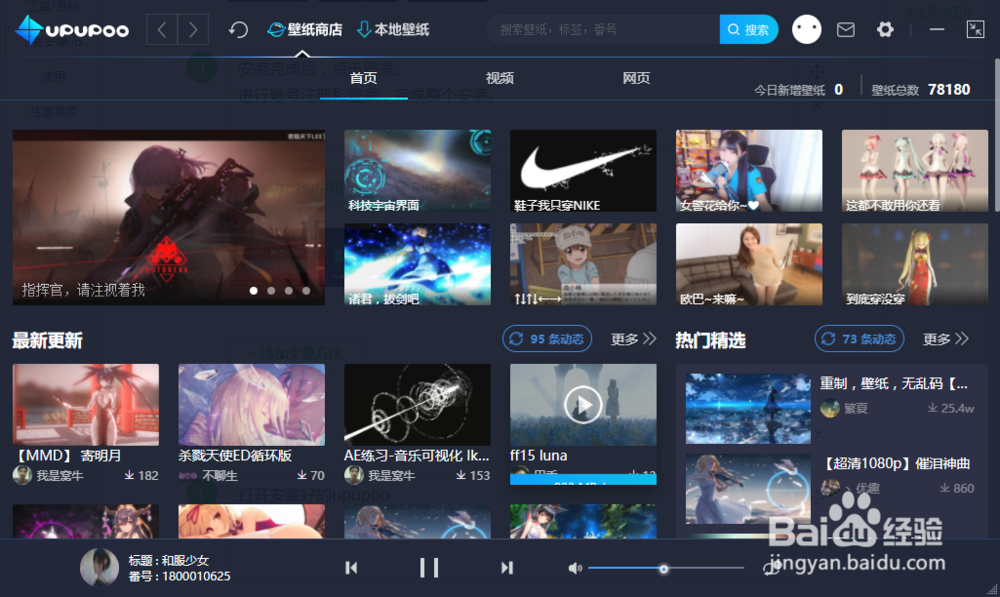Click the 今日新增壁纸 count

click(x=839, y=90)
